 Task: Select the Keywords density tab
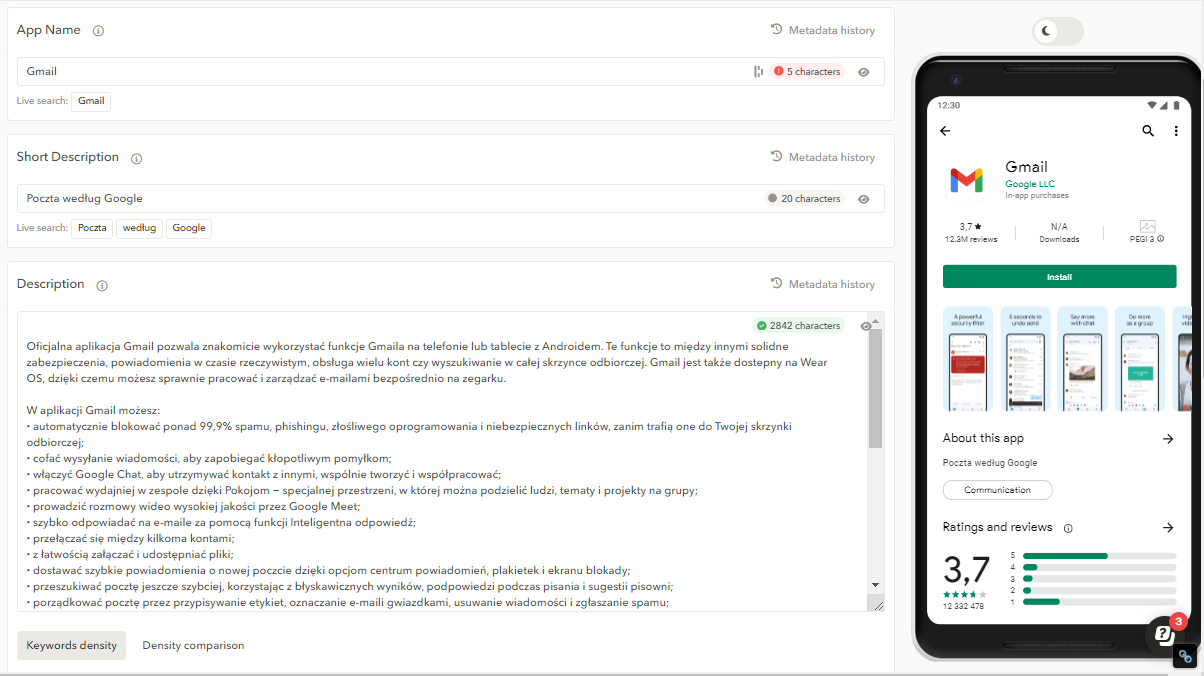pos(71,645)
